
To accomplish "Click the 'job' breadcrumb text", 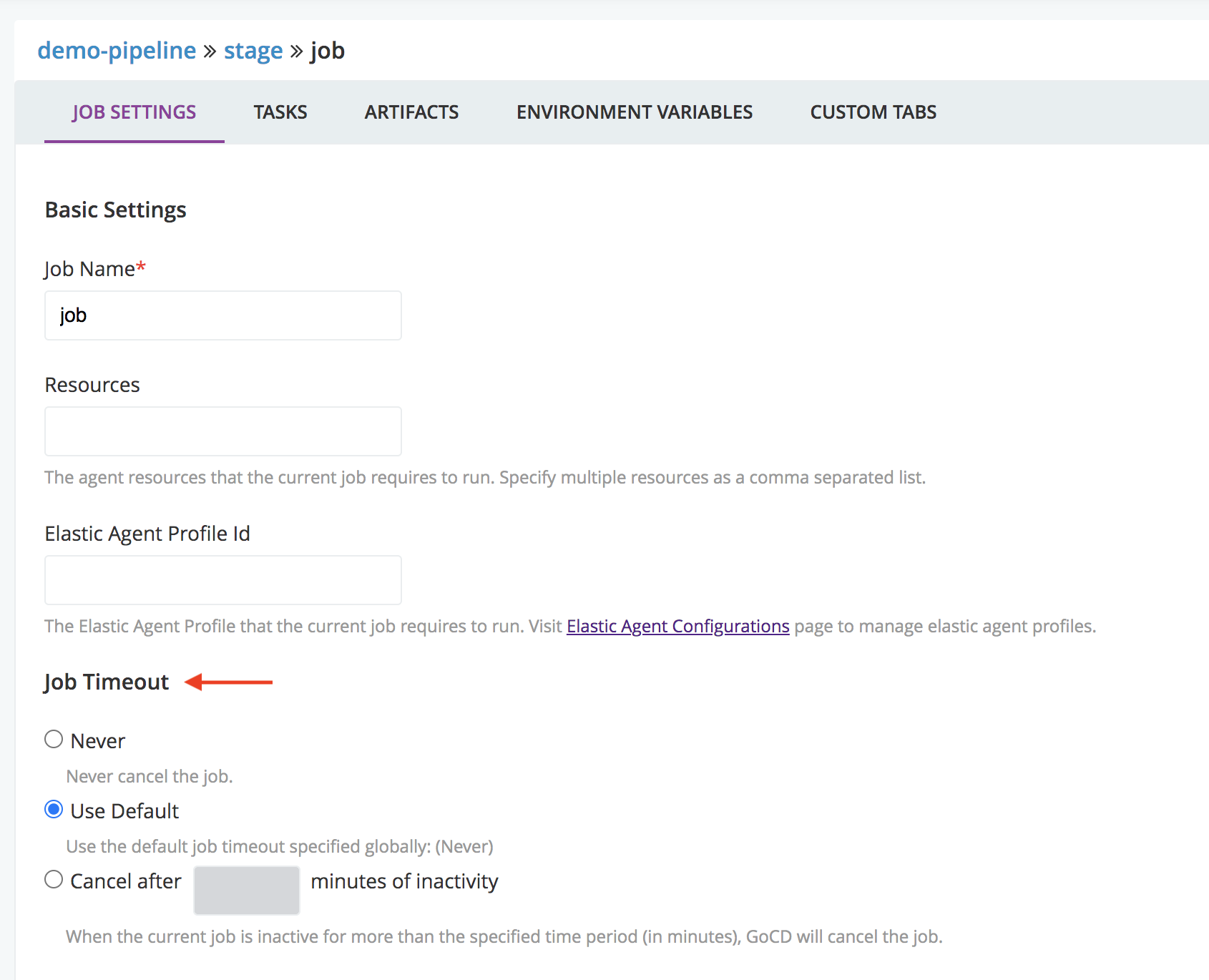I will click(328, 51).
